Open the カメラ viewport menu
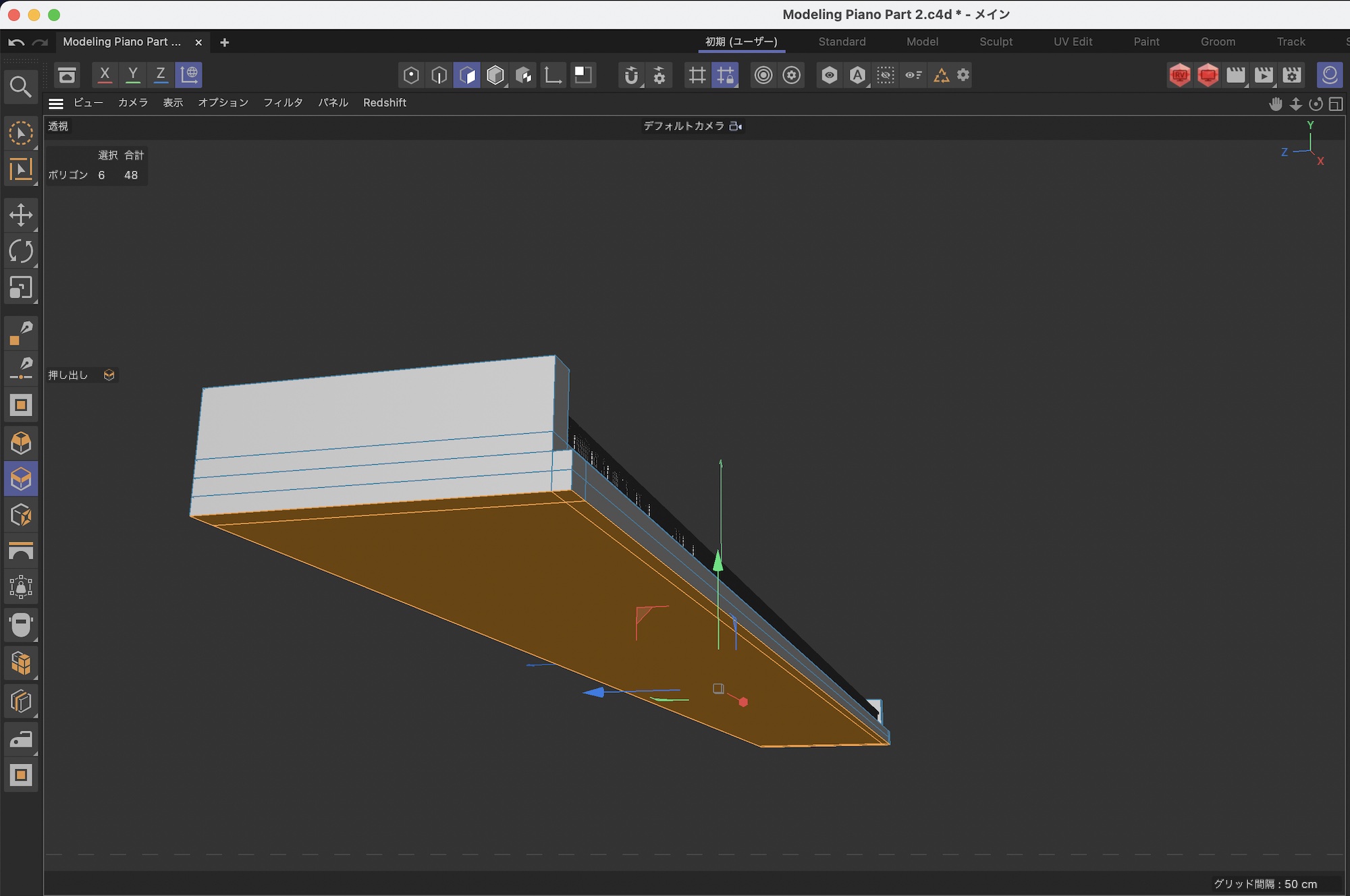Image resolution: width=1350 pixels, height=896 pixels. [x=132, y=103]
